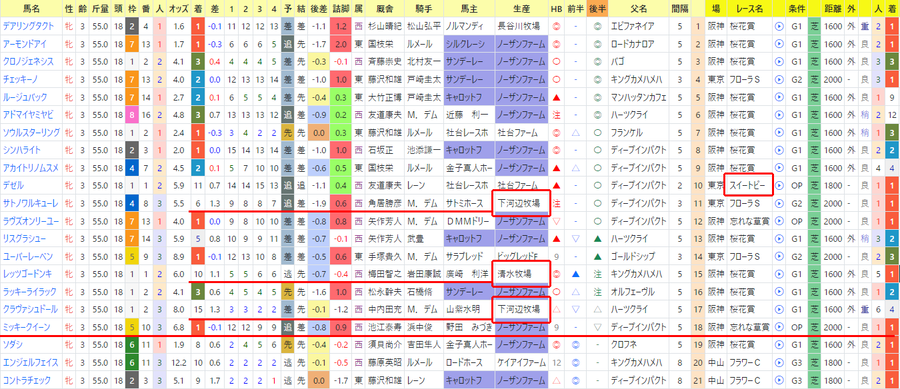Viewport: 900px width, 389px height.
Task: Click the play icon in row 4 フローラS
Action: coord(779,80)
